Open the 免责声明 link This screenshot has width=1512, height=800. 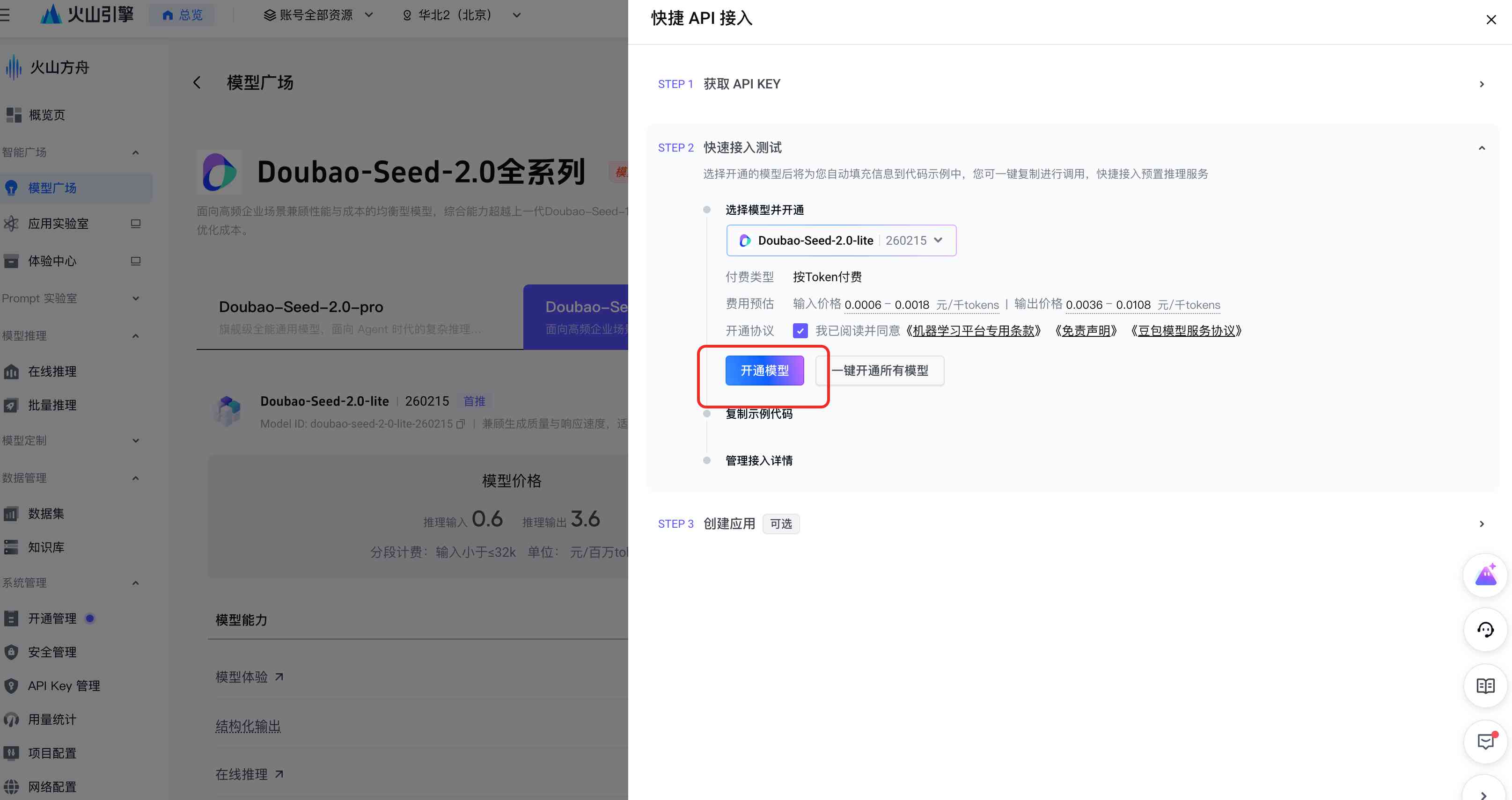[x=1085, y=331]
